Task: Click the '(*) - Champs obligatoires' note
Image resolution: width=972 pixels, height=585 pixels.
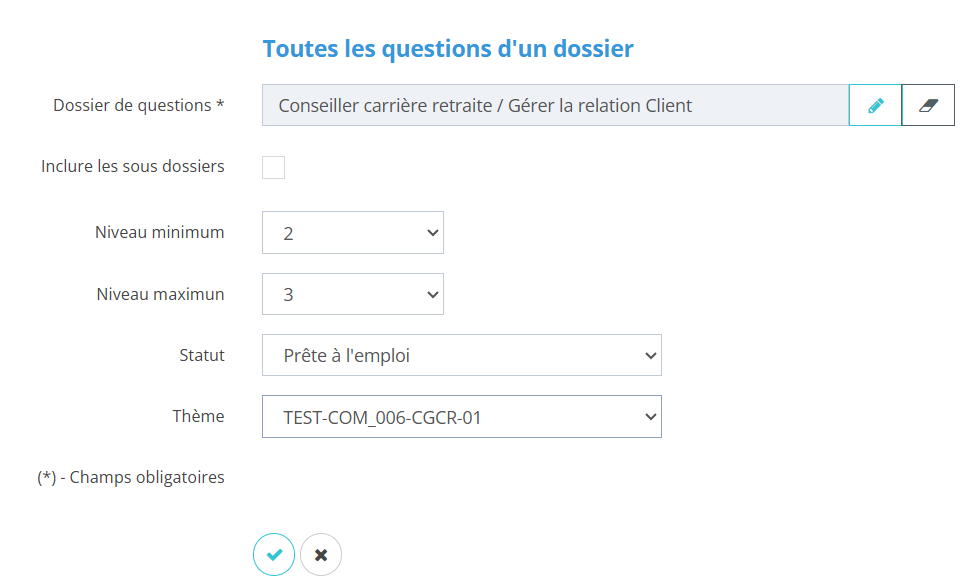Action: pos(131,477)
